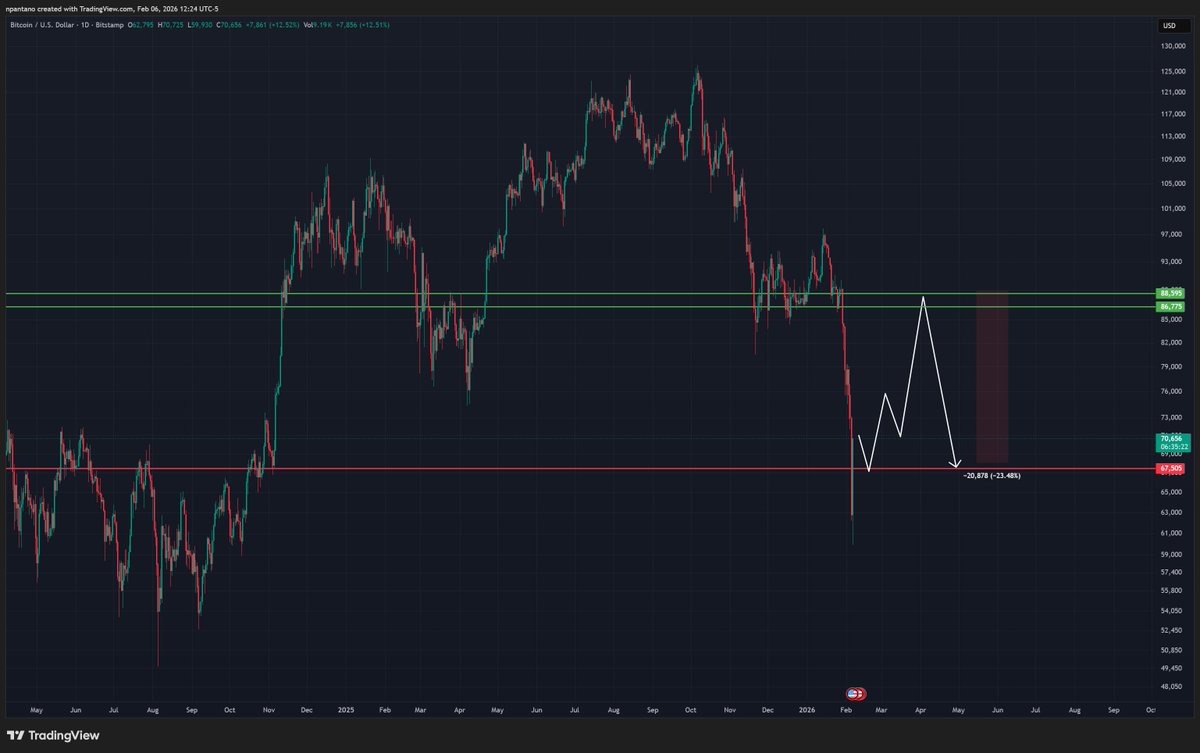The height and width of the screenshot is (753, 1200).
Task: Click the 130,000 price scale label
Action: click(x=1171, y=46)
